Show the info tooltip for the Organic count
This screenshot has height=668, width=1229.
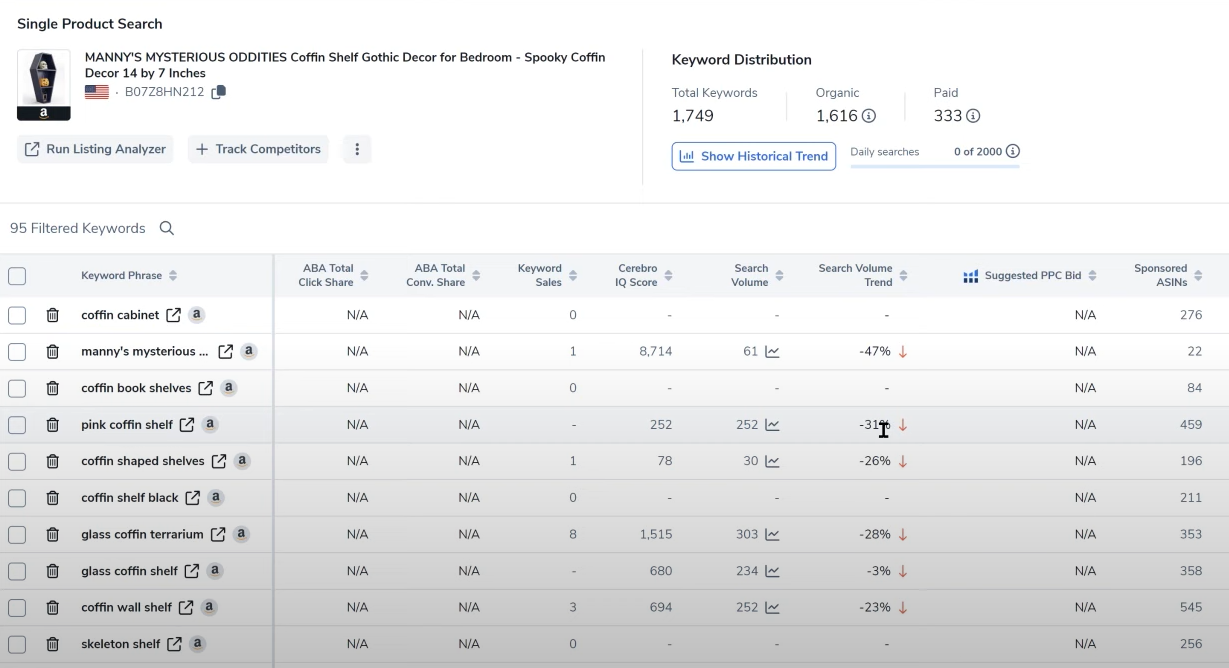(869, 116)
